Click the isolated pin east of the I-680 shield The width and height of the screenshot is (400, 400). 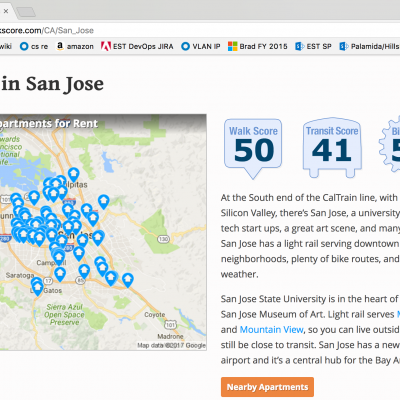click(x=104, y=202)
